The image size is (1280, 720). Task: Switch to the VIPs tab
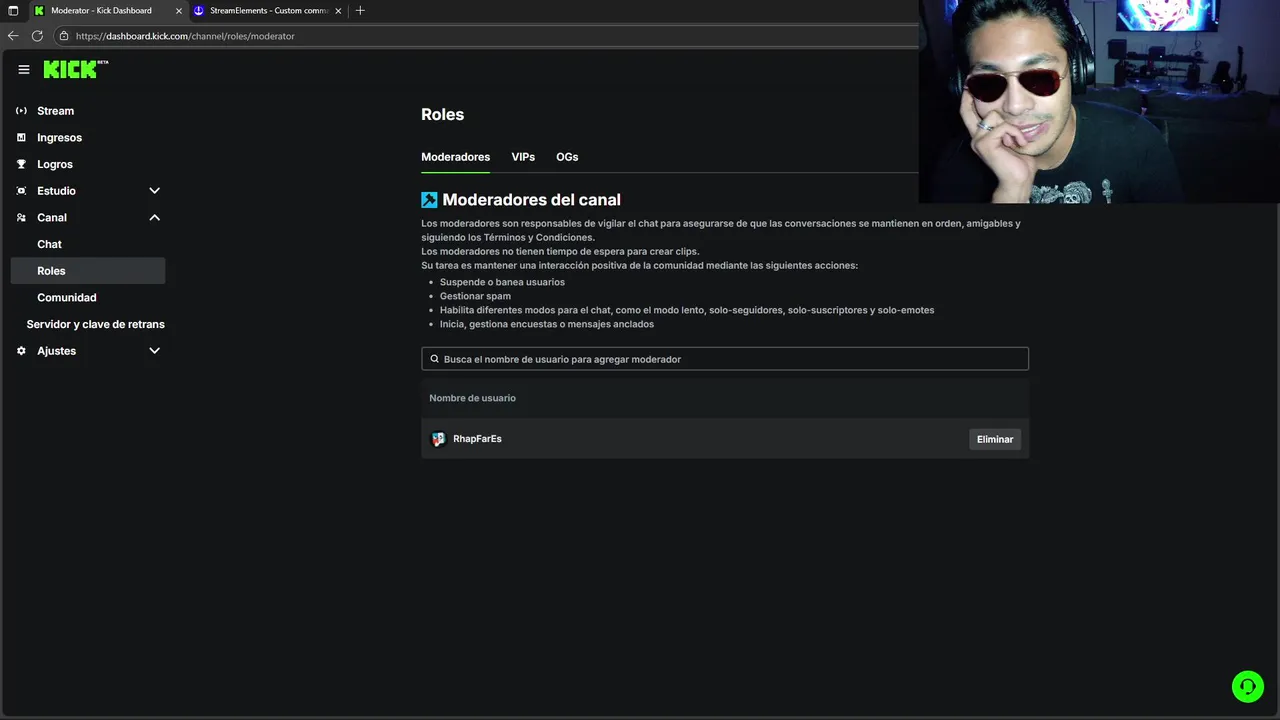coord(523,157)
